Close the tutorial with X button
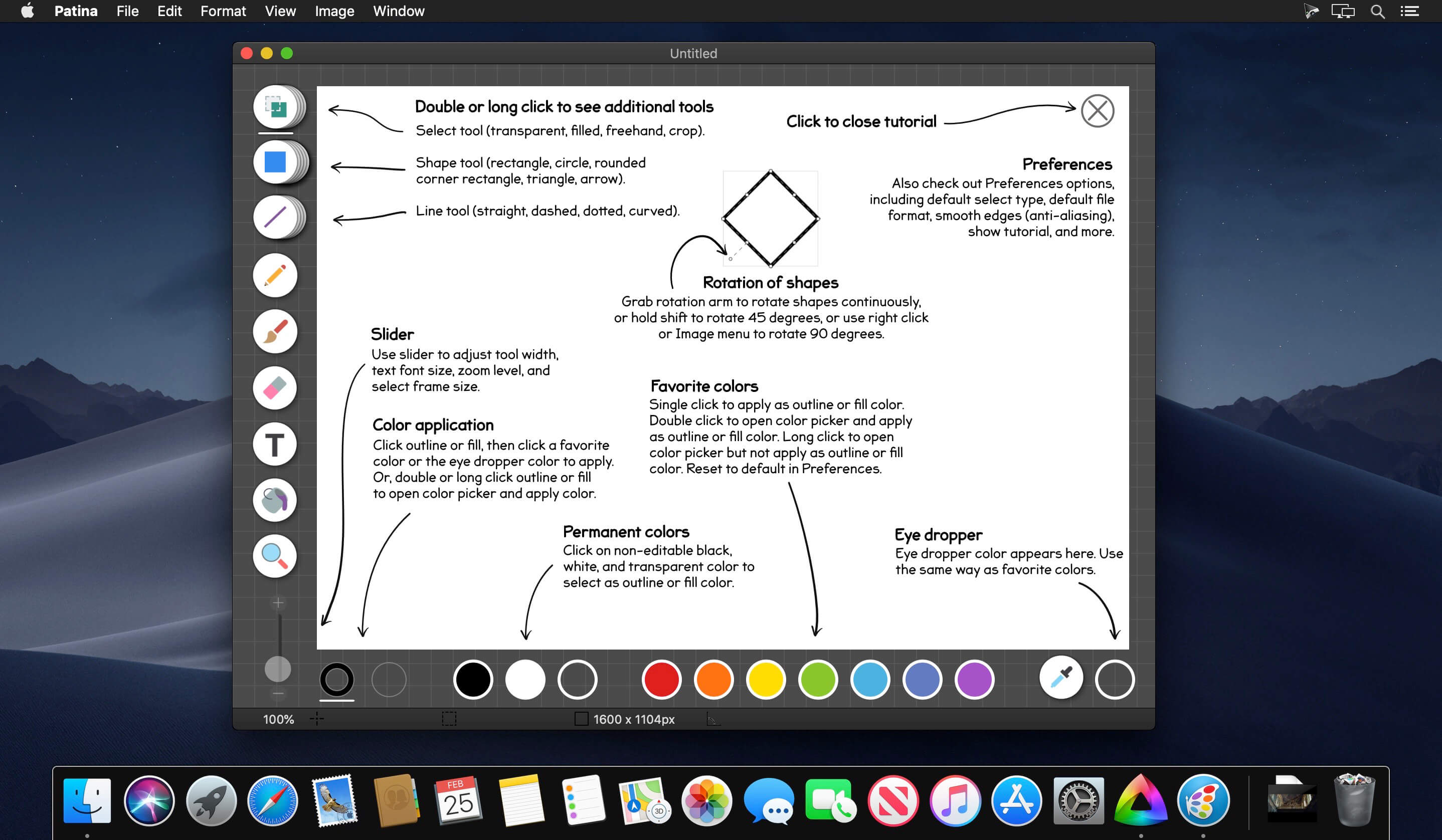This screenshot has height=840, width=1442. 1097,111
